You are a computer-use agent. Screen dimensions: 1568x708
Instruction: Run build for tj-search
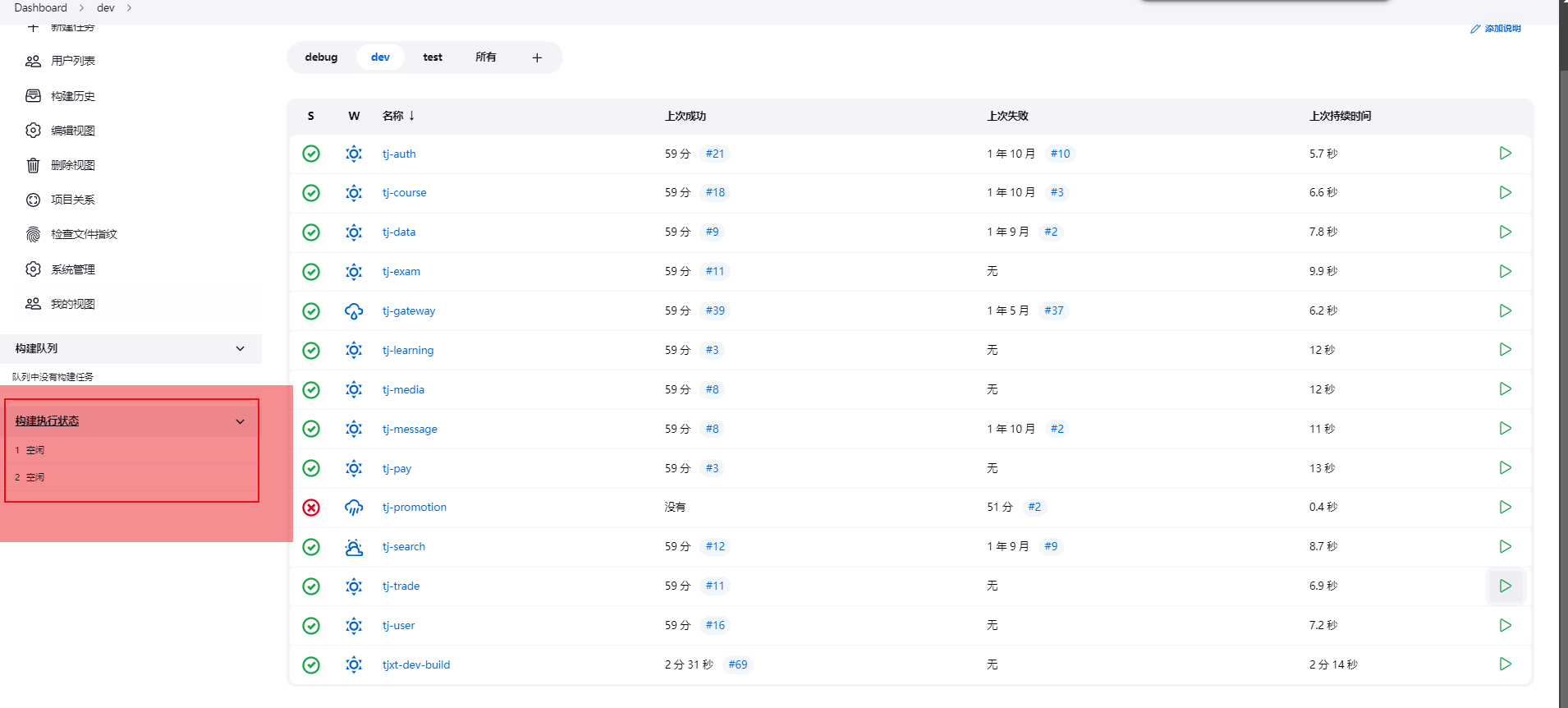(1505, 546)
